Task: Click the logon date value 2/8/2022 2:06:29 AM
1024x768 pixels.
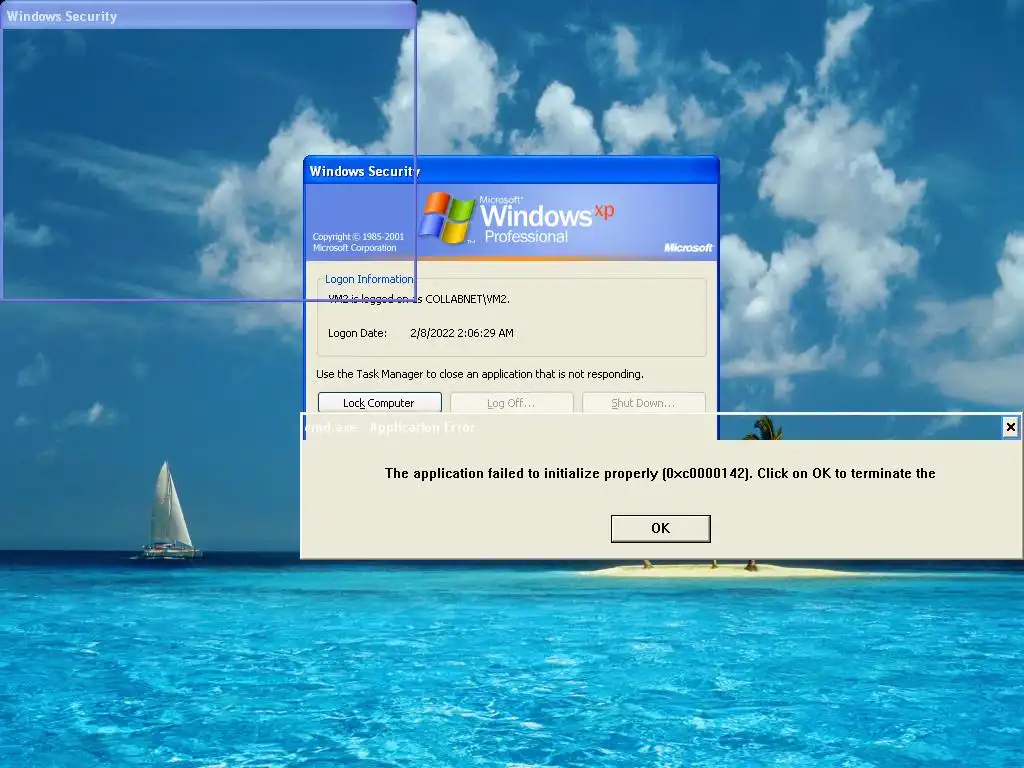Action: point(462,333)
